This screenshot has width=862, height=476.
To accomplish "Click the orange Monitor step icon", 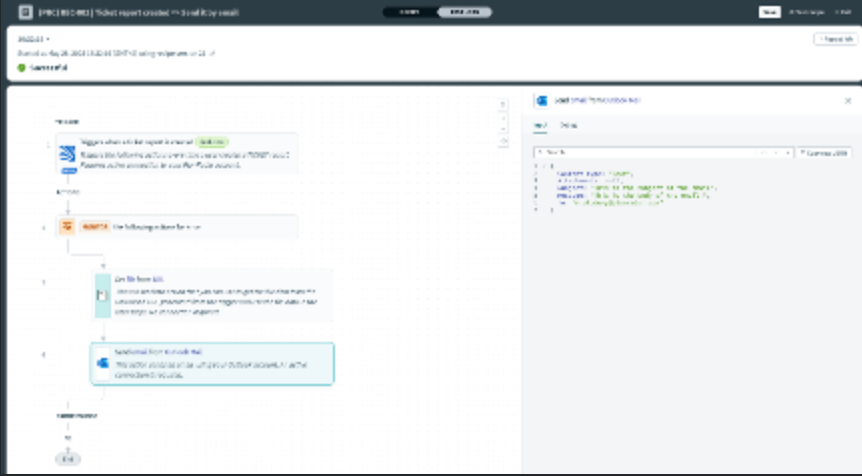I will pyautogui.click(x=67, y=227).
